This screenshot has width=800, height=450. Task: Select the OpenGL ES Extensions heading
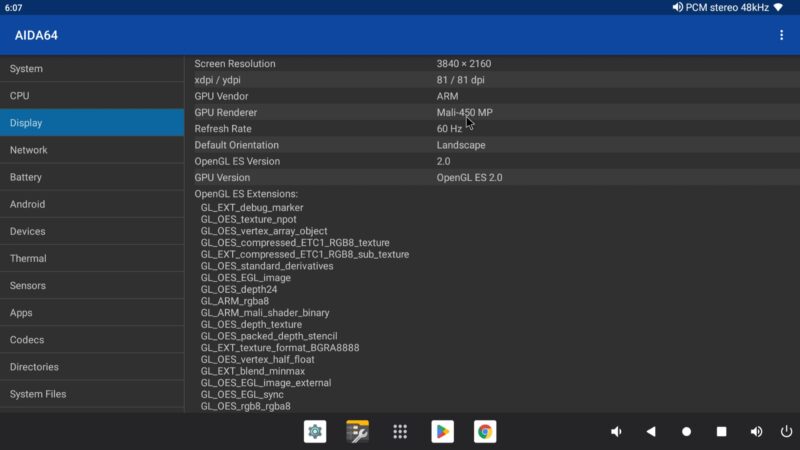246,194
